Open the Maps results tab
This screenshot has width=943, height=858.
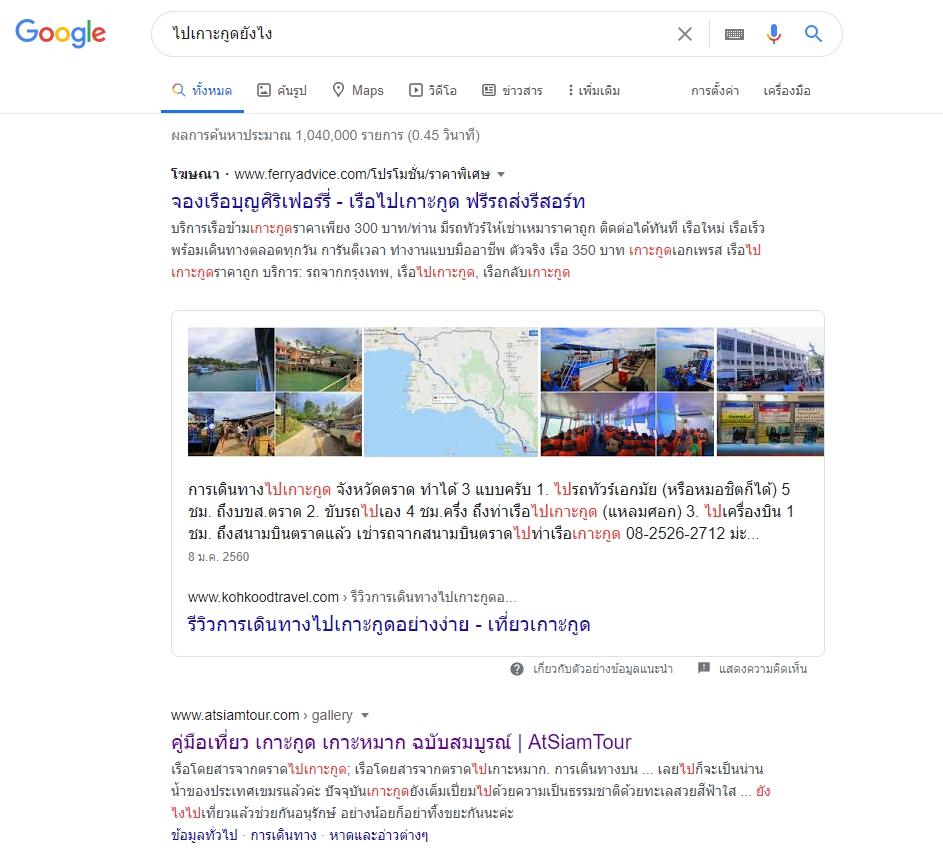pos(358,91)
